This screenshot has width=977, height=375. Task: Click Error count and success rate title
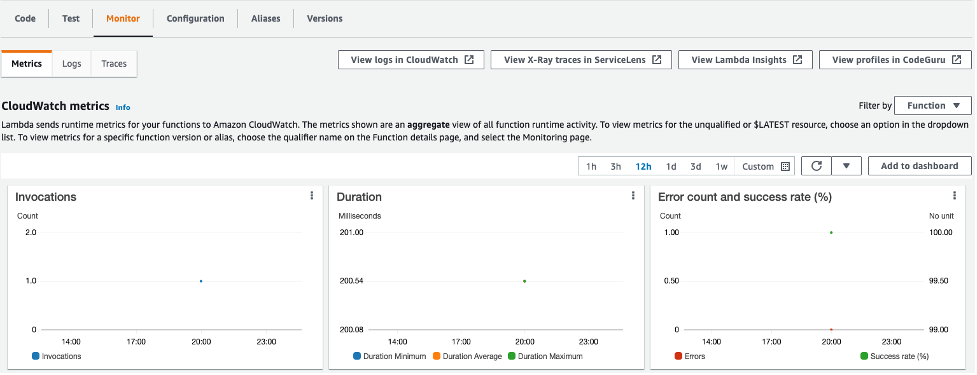[x=745, y=197]
